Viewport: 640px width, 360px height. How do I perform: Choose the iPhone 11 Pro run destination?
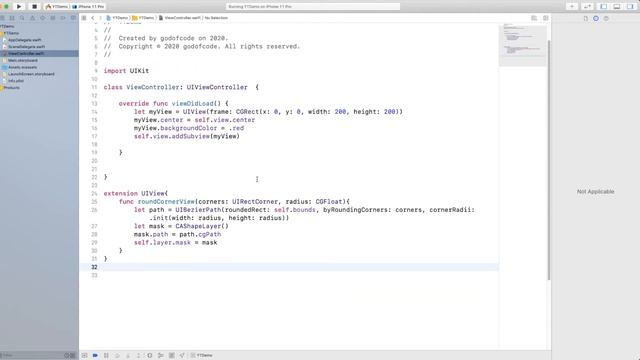tap(89, 7)
